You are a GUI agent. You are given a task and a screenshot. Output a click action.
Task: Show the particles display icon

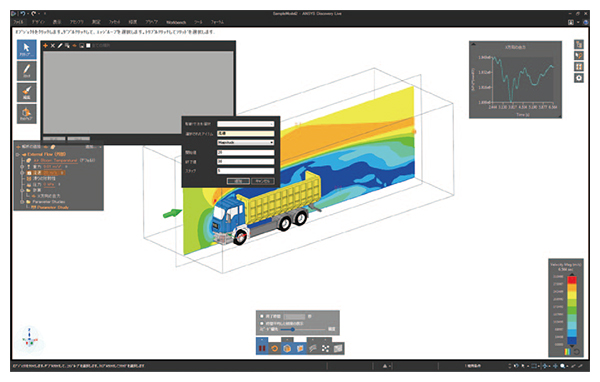coord(325,348)
